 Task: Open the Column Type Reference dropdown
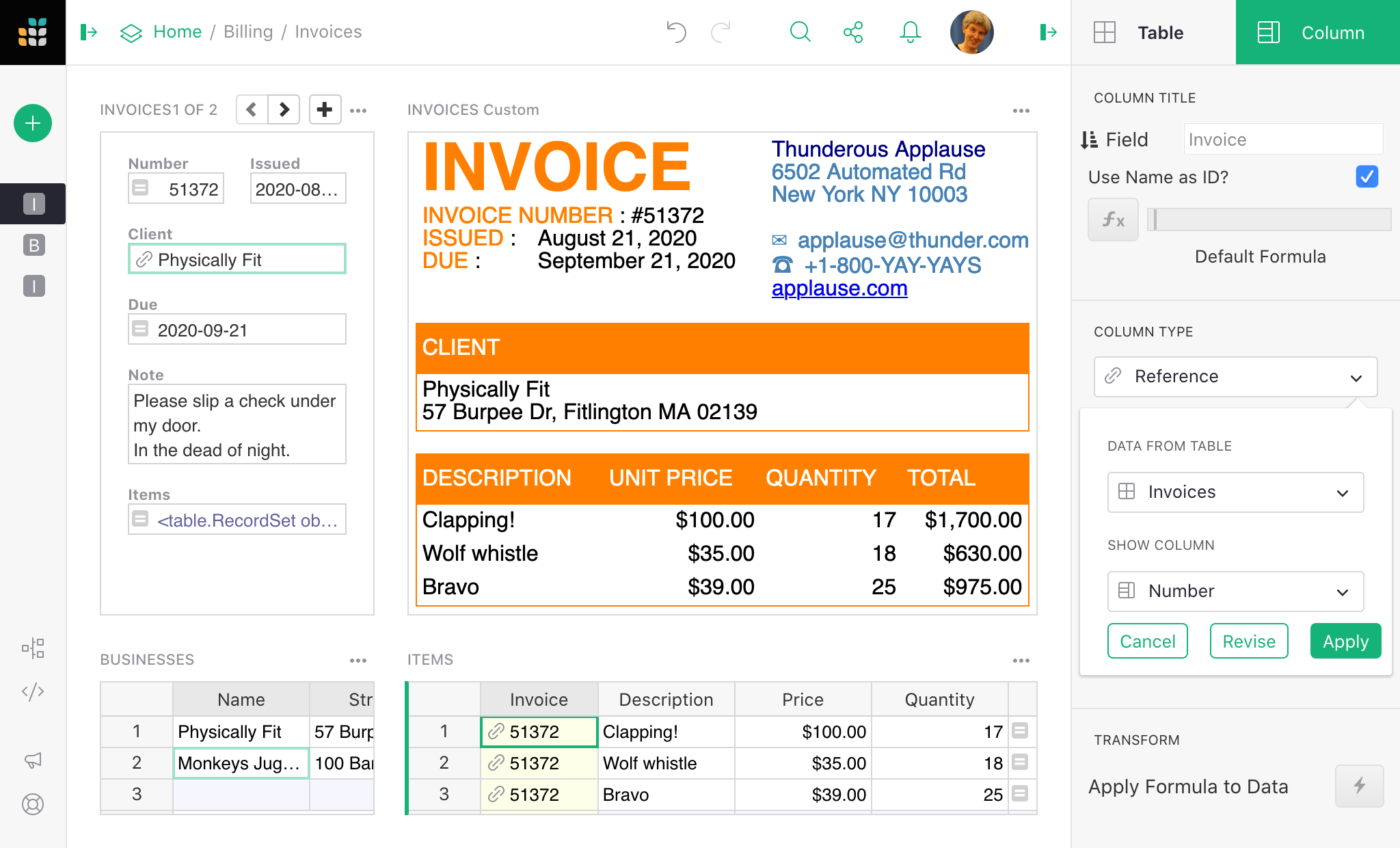[1235, 377]
